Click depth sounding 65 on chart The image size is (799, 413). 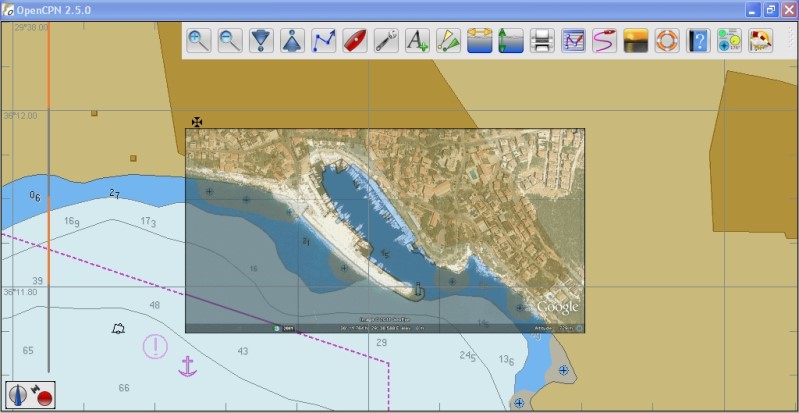(x=28, y=350)
